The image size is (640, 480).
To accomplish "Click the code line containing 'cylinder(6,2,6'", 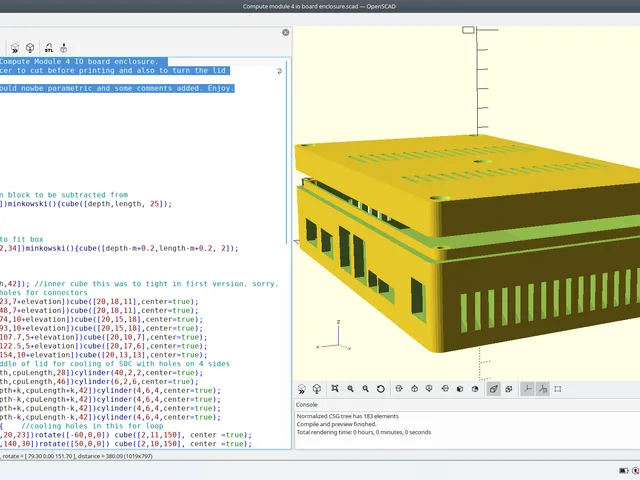I will pyautogui.click(x=99, y=382).
